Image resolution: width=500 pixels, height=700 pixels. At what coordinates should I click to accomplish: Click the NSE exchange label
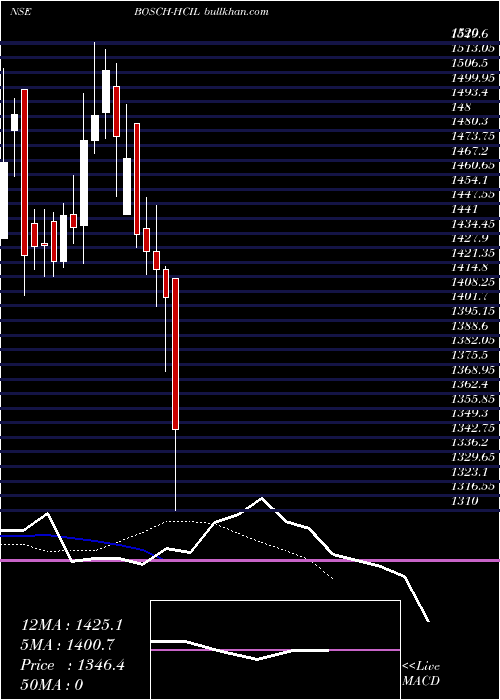[x=21, y=12]
